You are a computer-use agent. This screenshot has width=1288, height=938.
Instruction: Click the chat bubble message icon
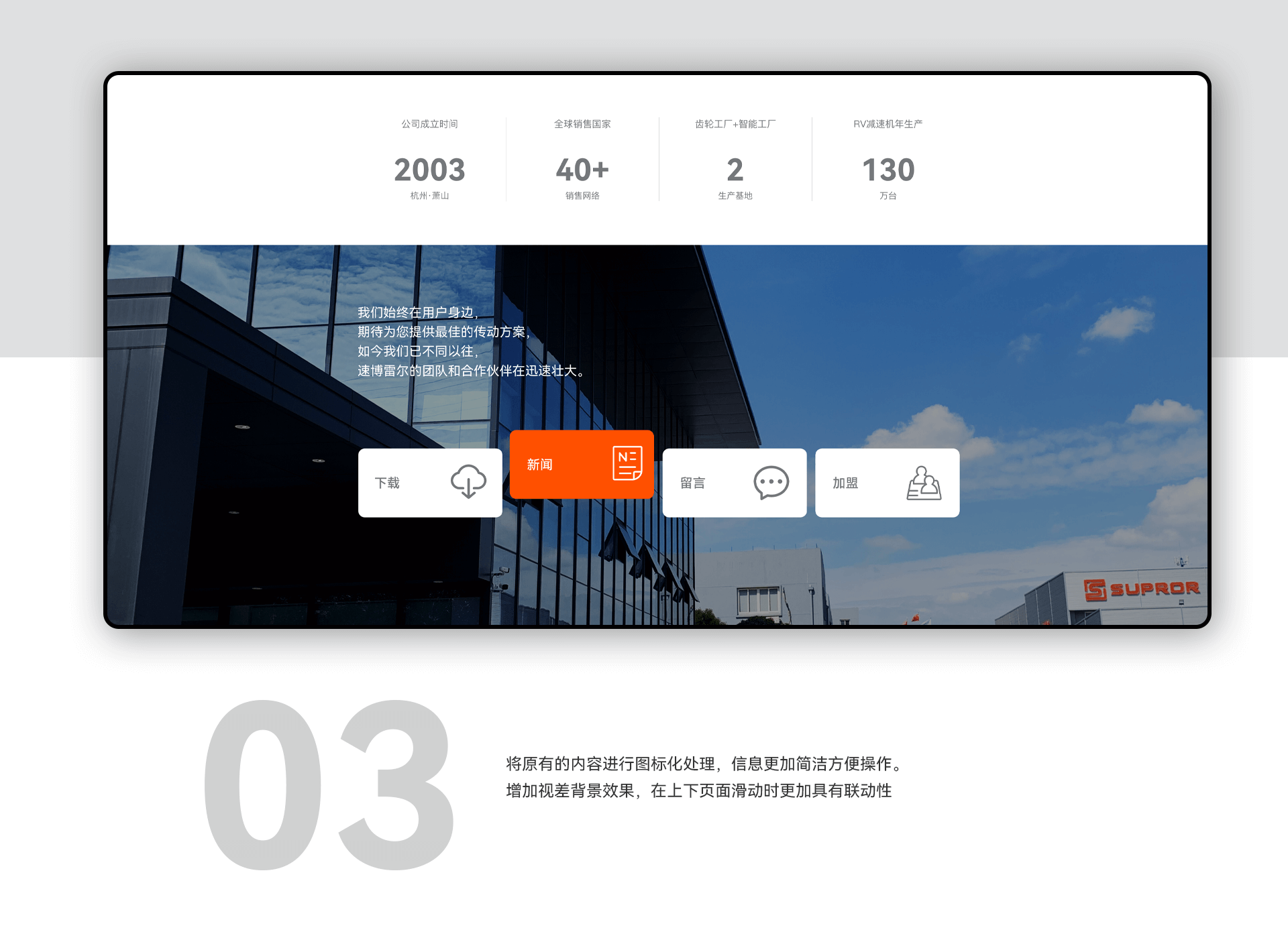[x=771, y=483]
